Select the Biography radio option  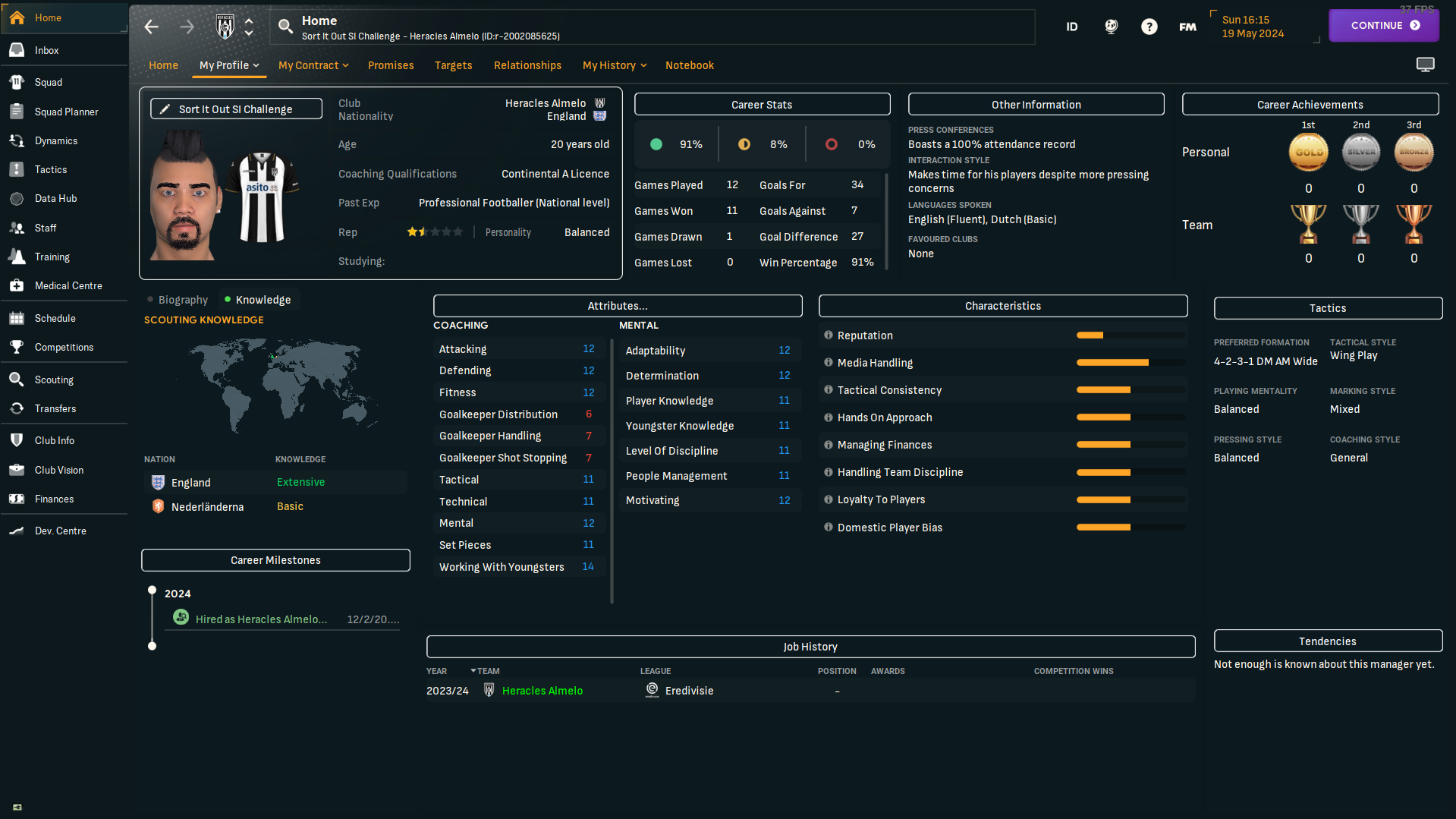coord(178,300)
